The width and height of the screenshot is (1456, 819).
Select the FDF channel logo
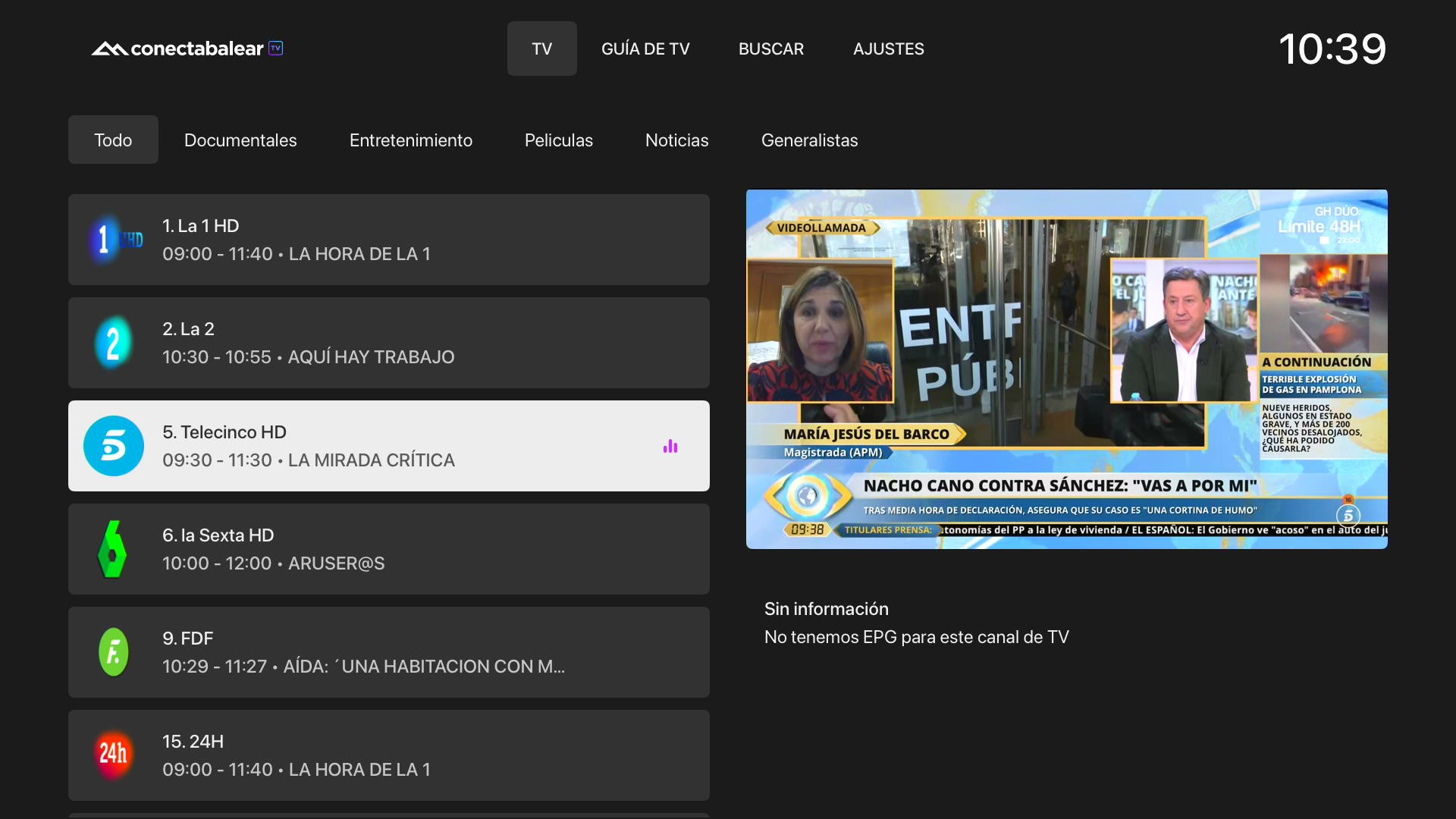click(x=114, y=652)
